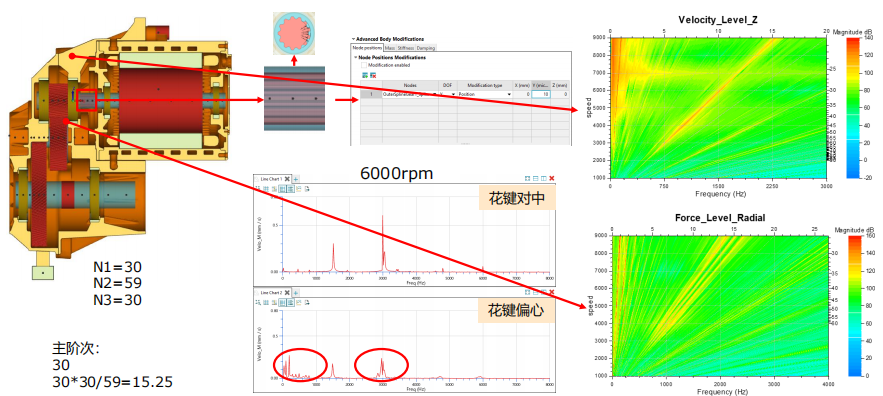Click the zoom icon in the Line Chart 2 toolbar

(x=258, y=302)
